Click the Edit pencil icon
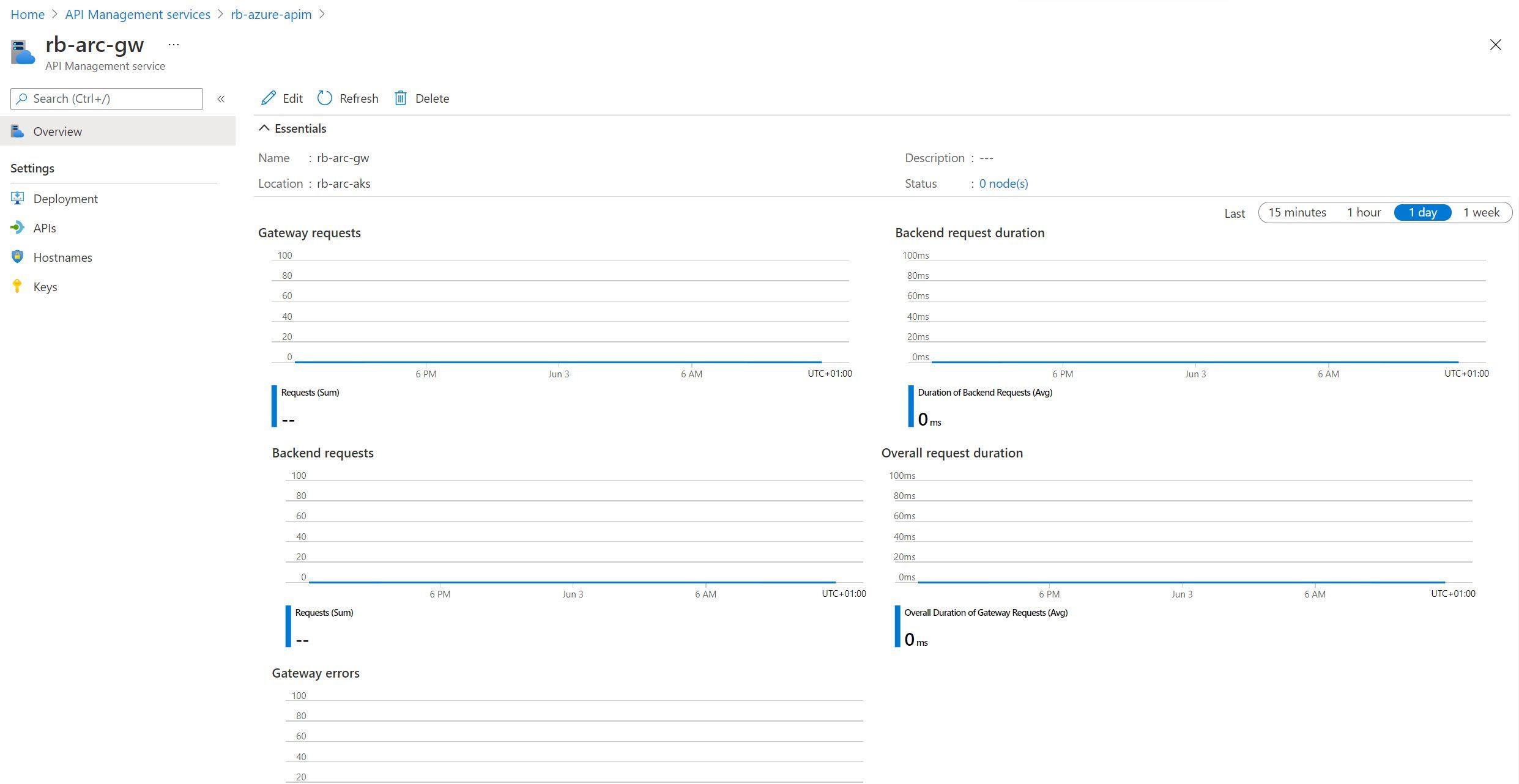This screenshot has width=1519, height=784. coord(268,98)
